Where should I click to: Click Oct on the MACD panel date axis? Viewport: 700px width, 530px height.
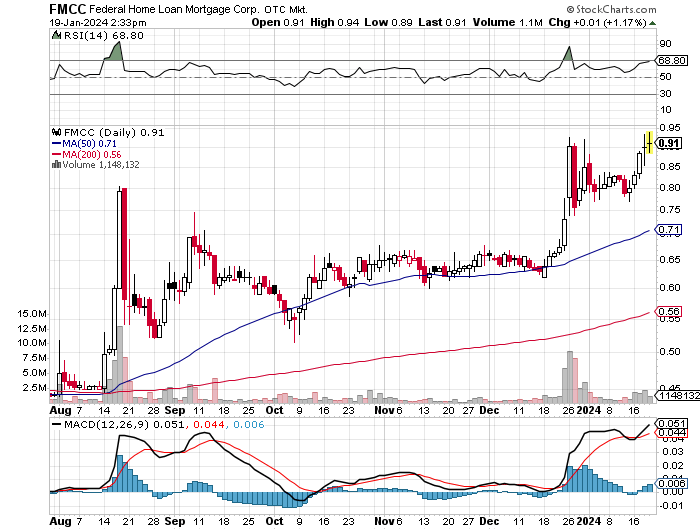(x=274, y=521)
